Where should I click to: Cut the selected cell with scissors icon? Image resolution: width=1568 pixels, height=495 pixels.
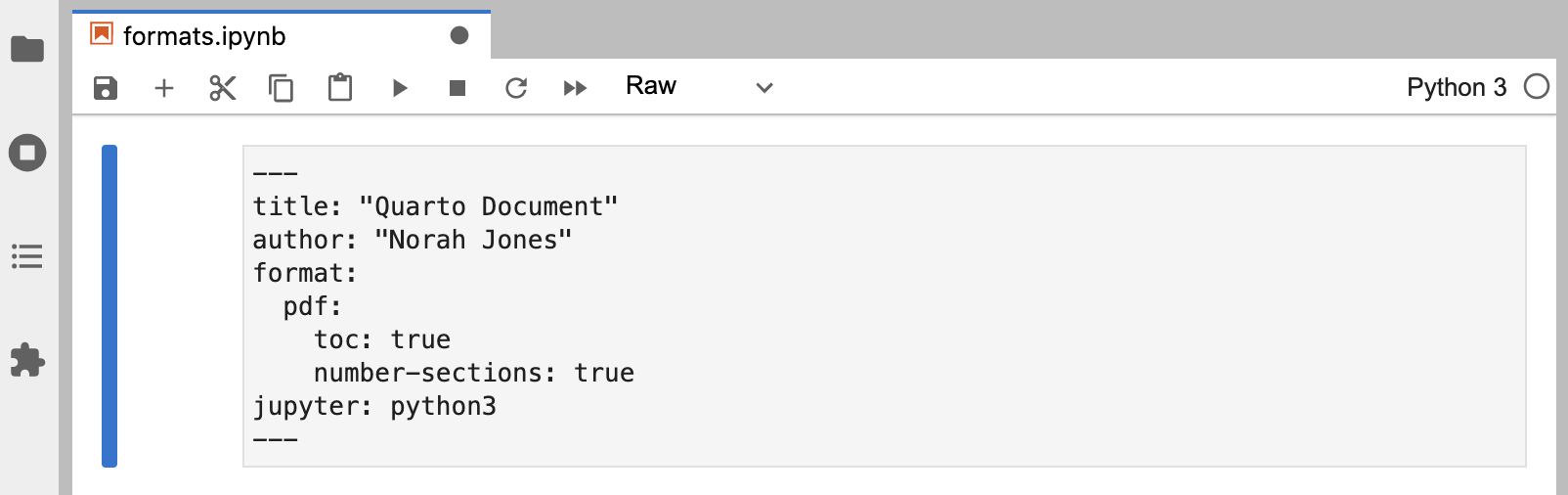click(223, 88)
